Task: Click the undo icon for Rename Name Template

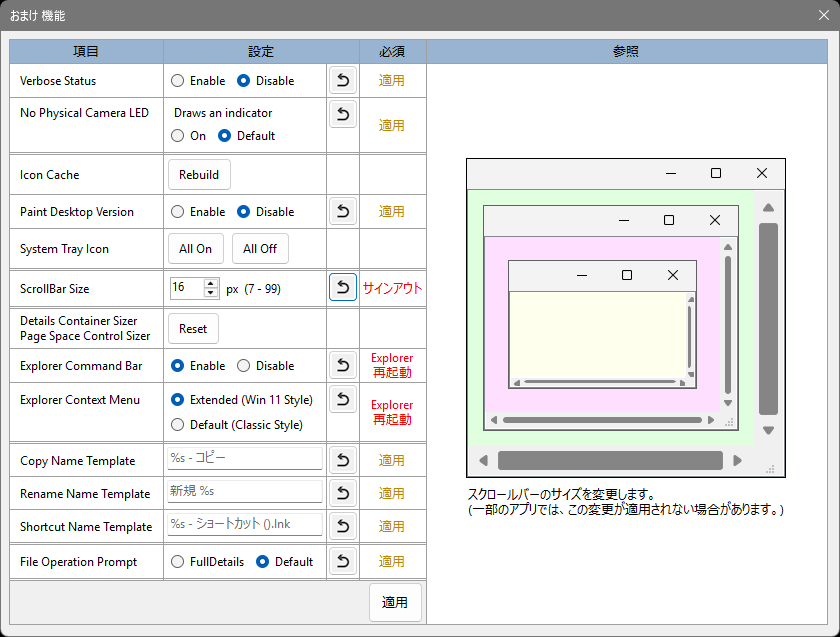Action: pos(343,493)
